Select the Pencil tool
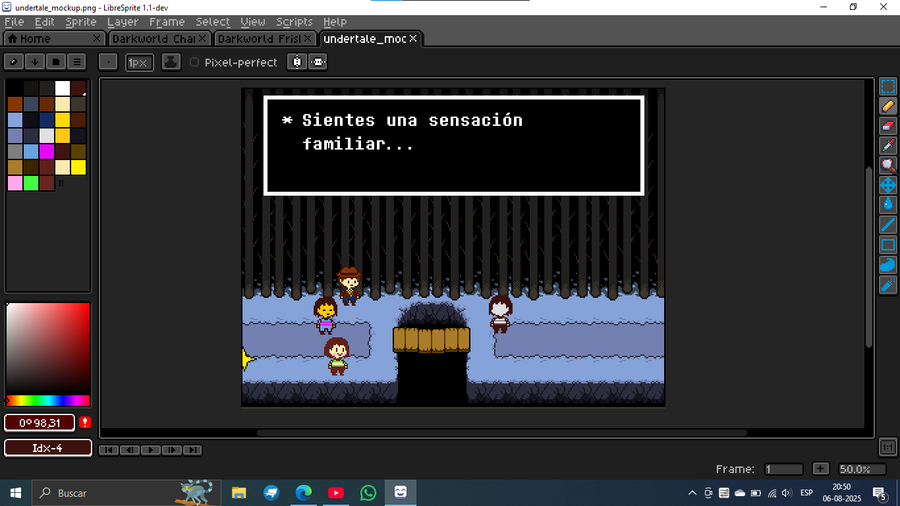Image resolution: width=900 pixels, height=506 pixels. (x=888, y=106)
